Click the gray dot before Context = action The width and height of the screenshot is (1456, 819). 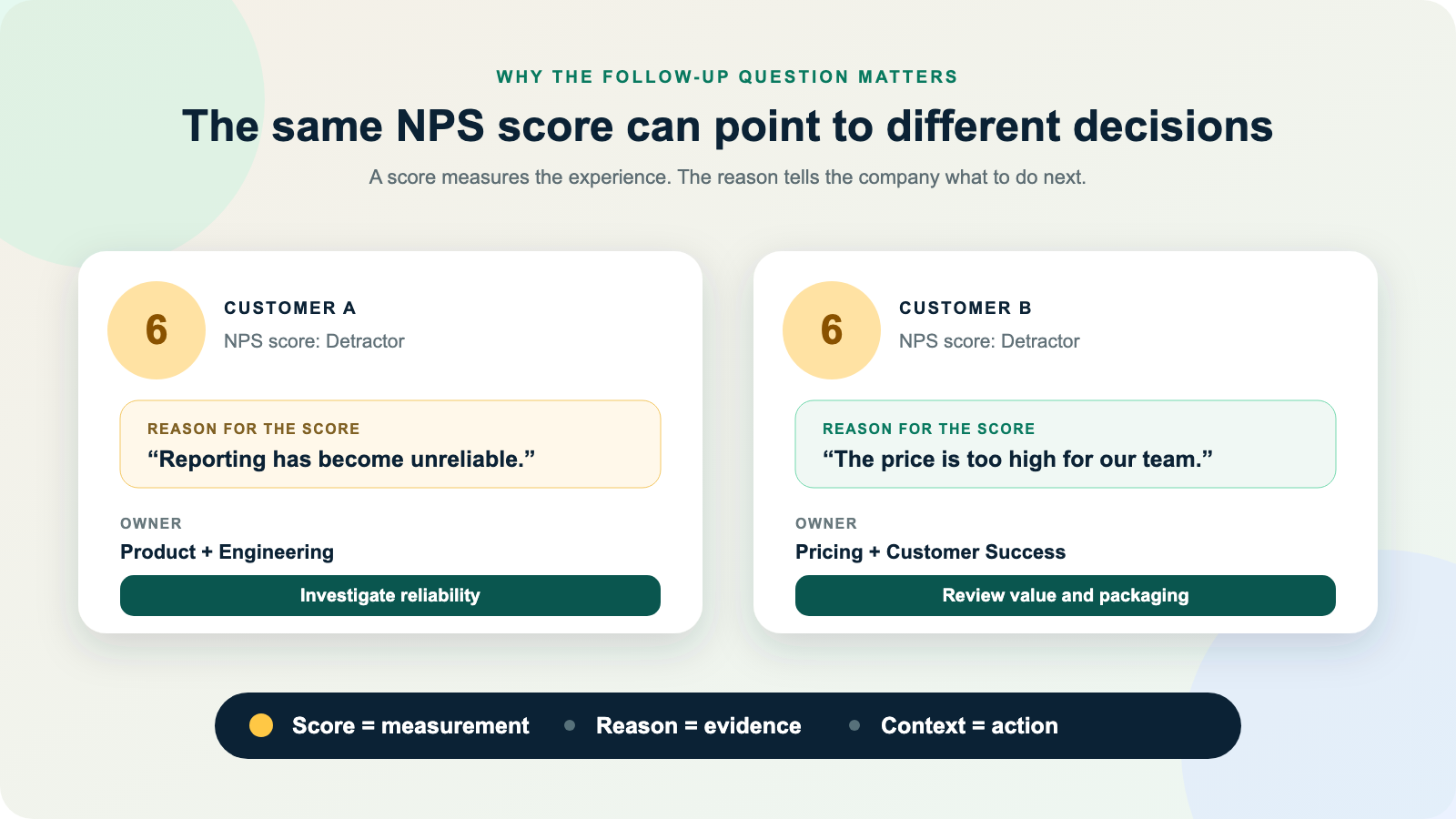(x=854, y=725)
